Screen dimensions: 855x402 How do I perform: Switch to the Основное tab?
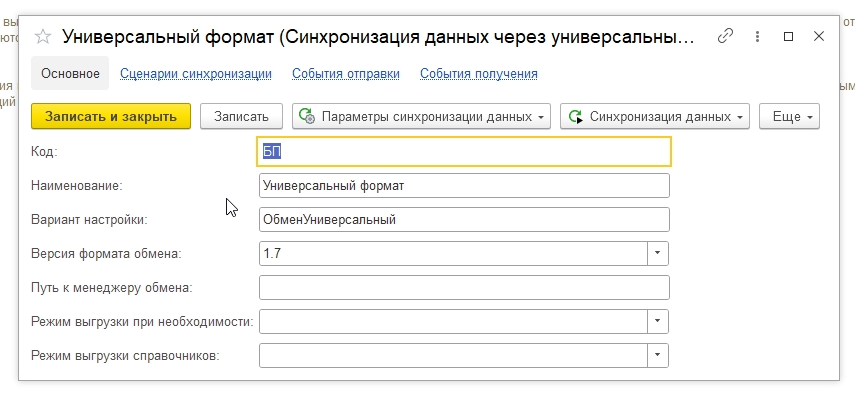coord(70,73)
